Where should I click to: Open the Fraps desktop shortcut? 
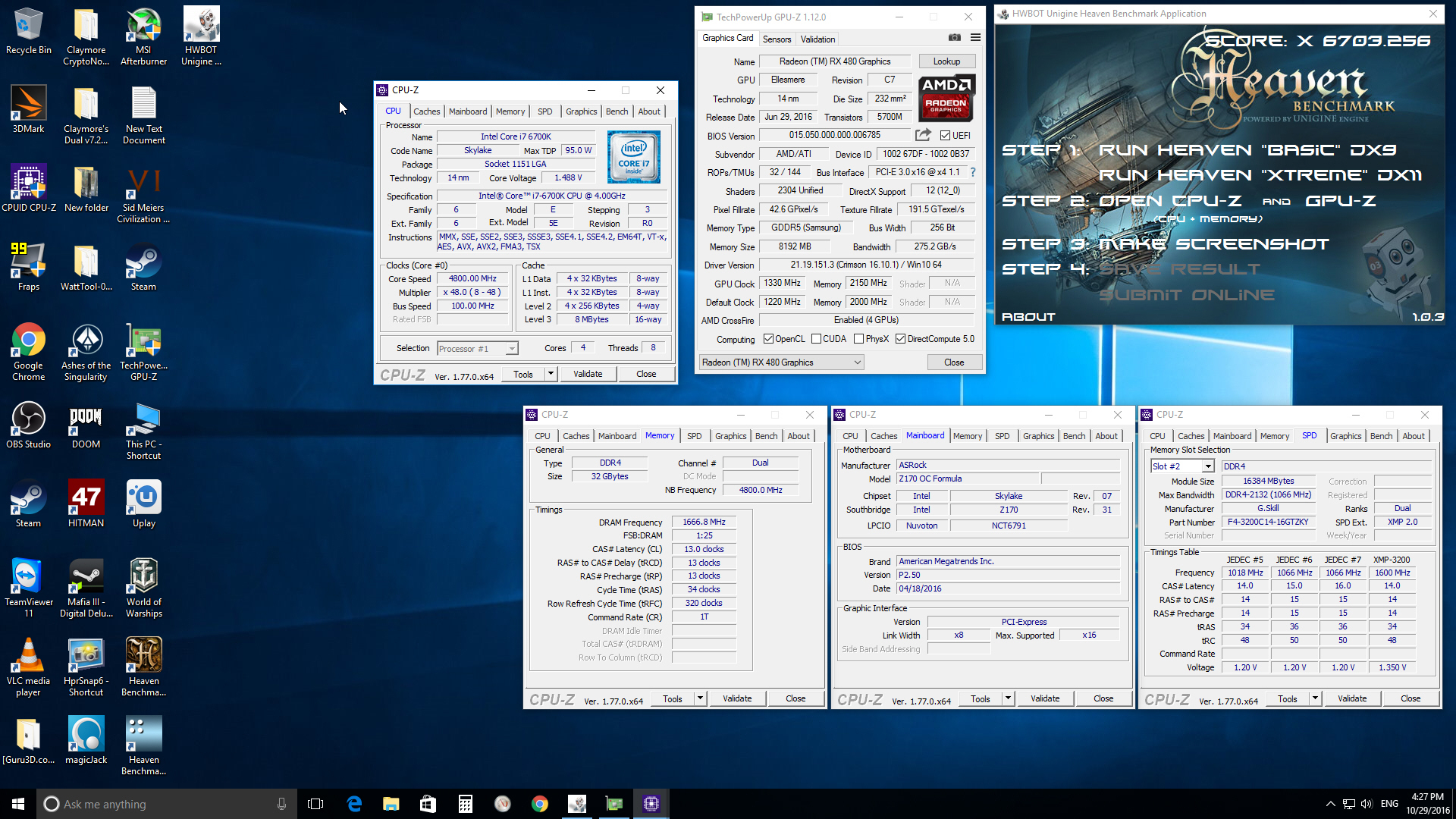pyautogui.click(x=28, y=267)
